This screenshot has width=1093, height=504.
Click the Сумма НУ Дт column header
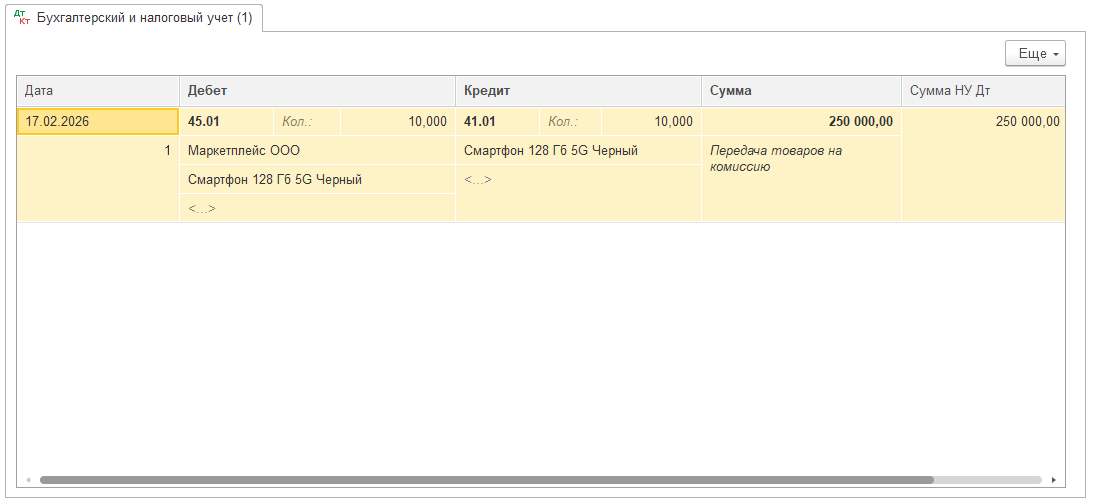[x=984, y=91]
